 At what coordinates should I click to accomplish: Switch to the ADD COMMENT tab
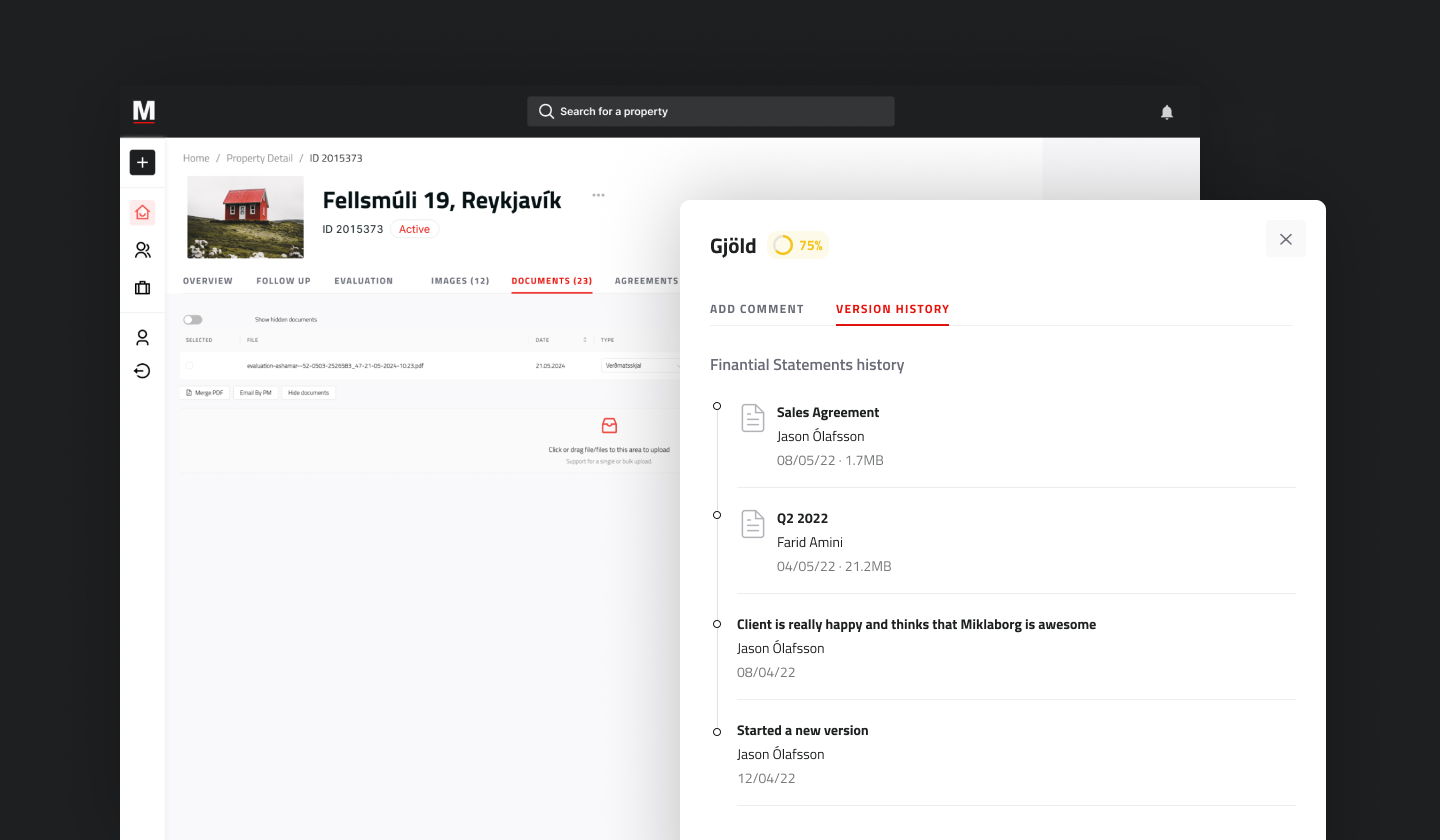point(757,309)
